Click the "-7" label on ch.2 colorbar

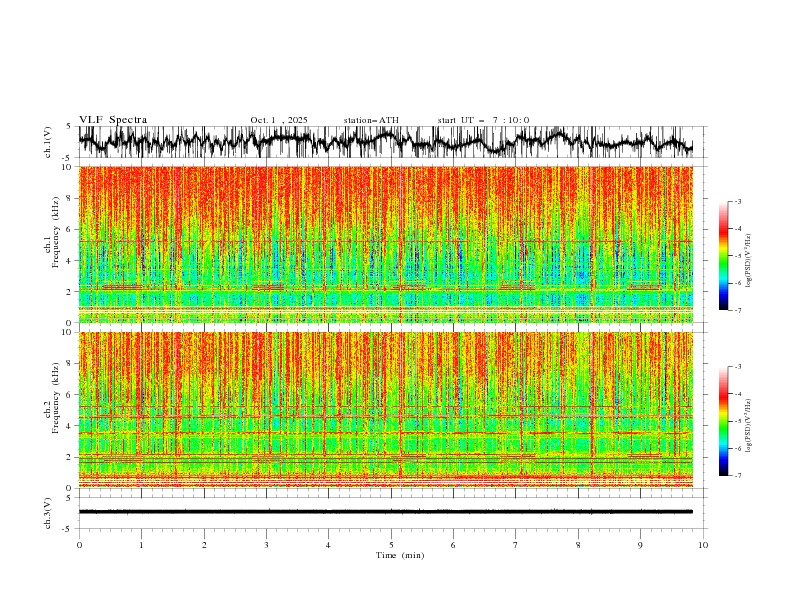point(737,476)
